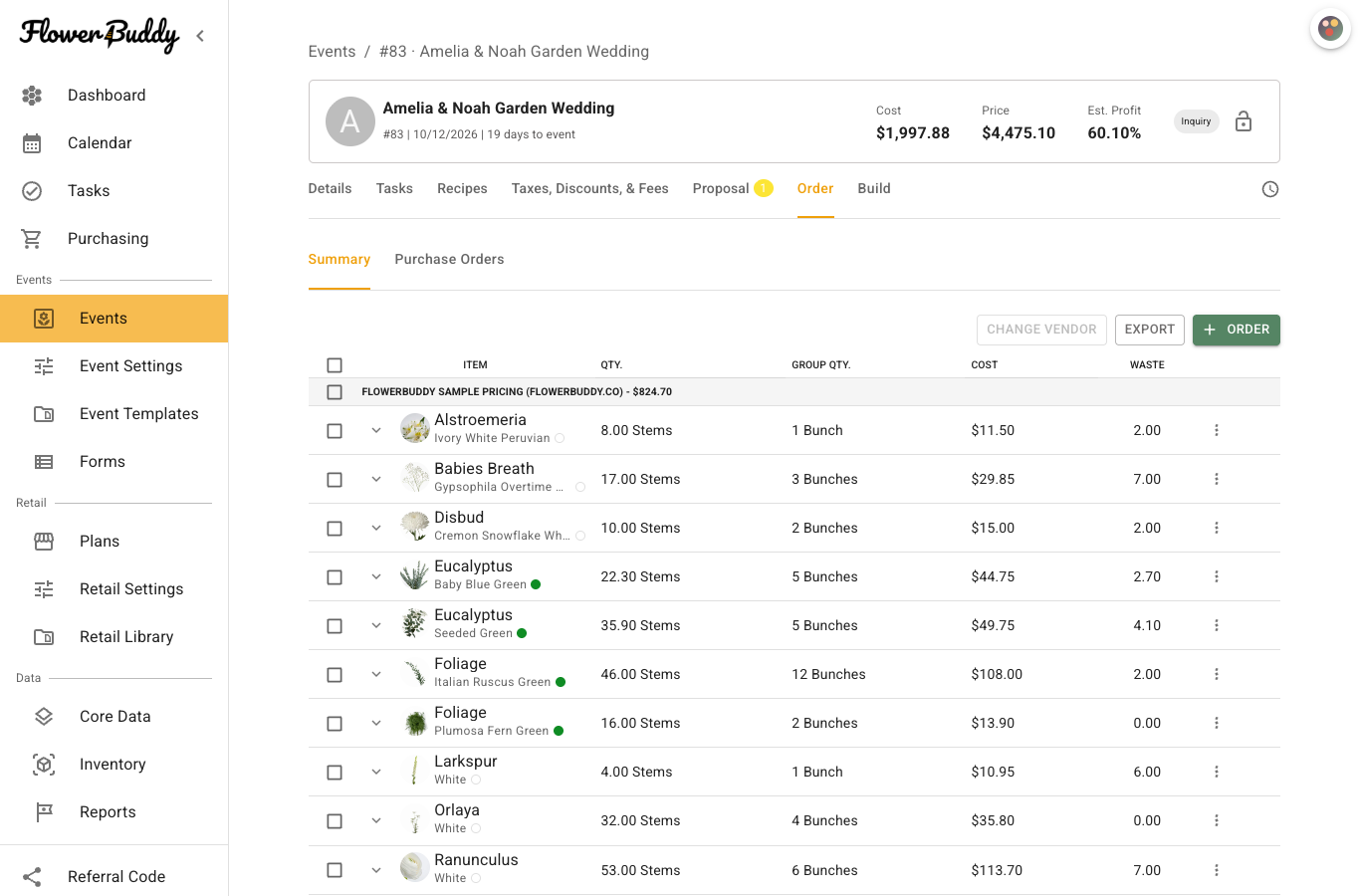
Task: Expand the Italian Ruscus Foliage row
Action: (376, 674)
